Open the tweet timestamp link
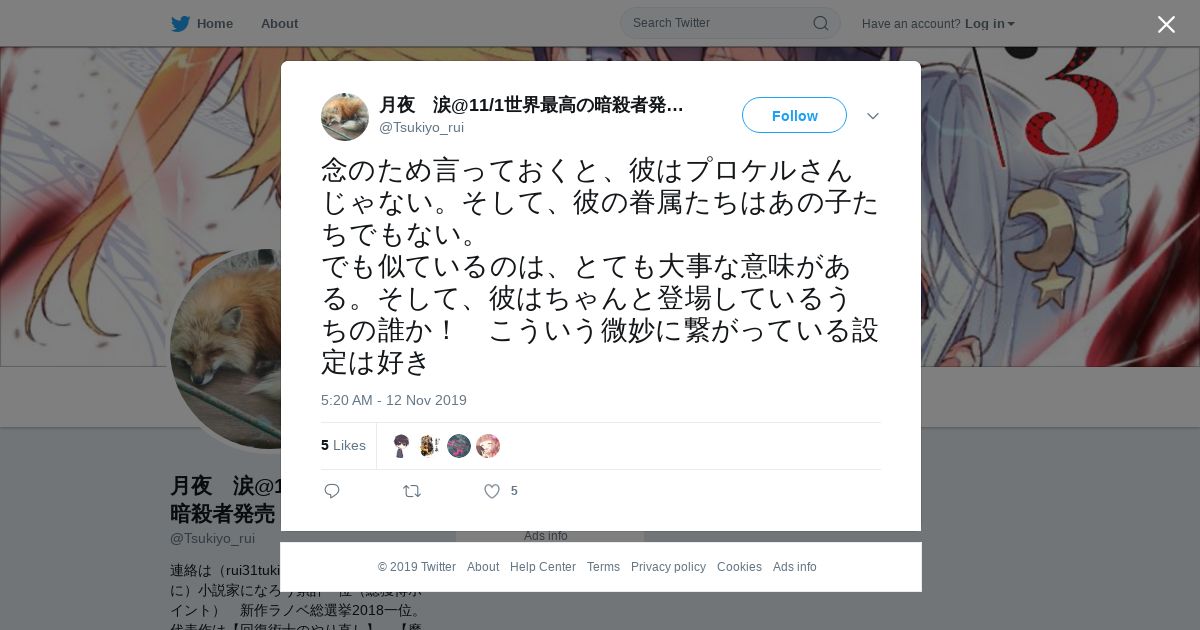 394,400
